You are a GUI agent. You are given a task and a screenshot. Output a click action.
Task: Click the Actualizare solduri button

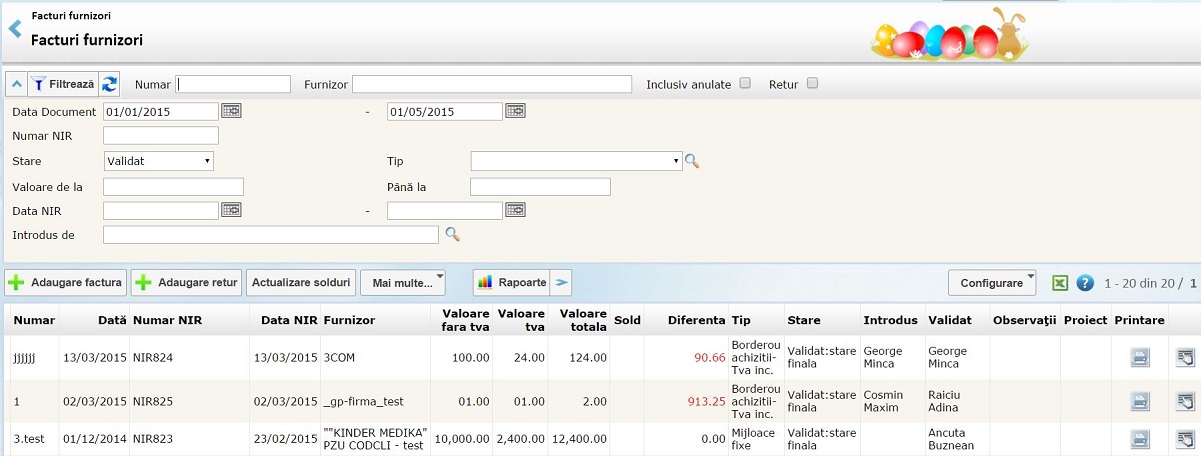coord(301,283)
